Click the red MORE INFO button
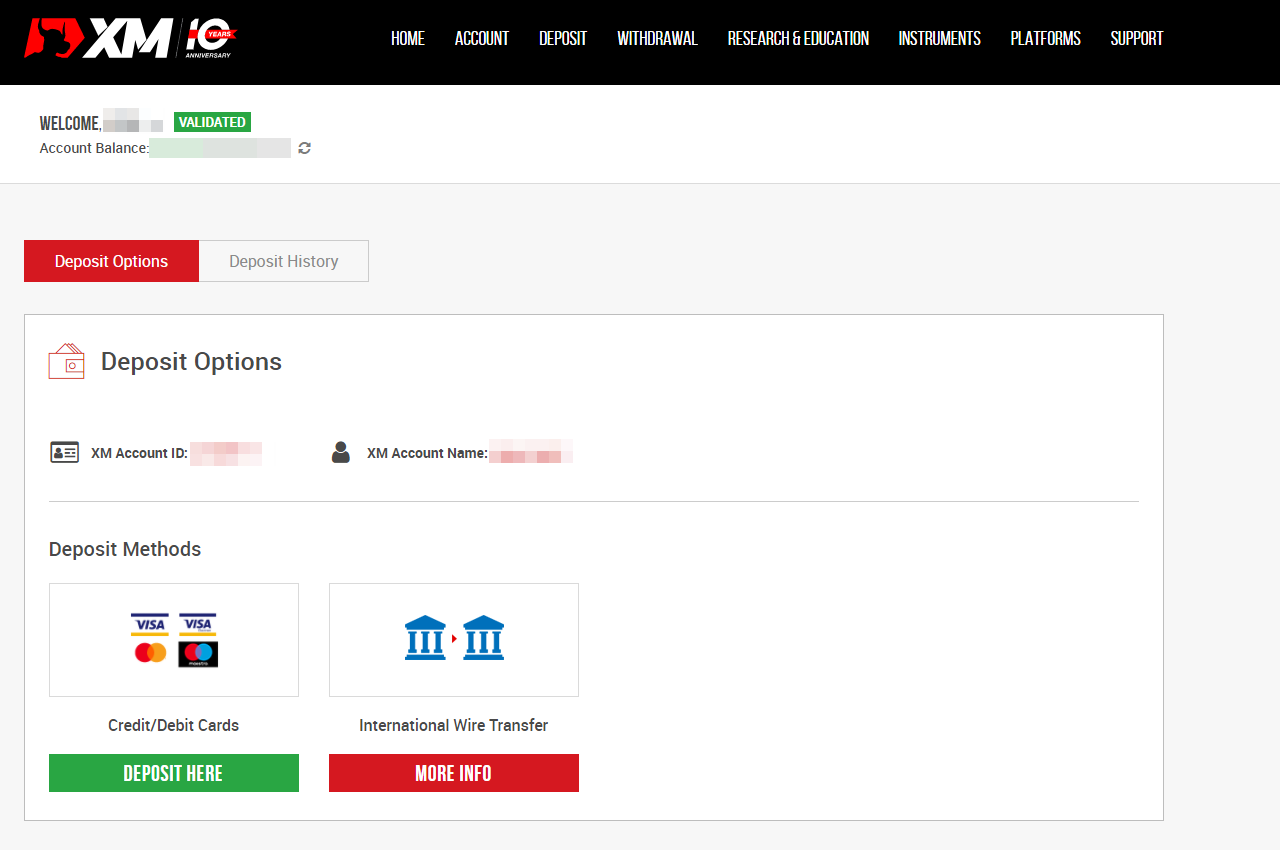1280x850 pixels. coord(454,773)
